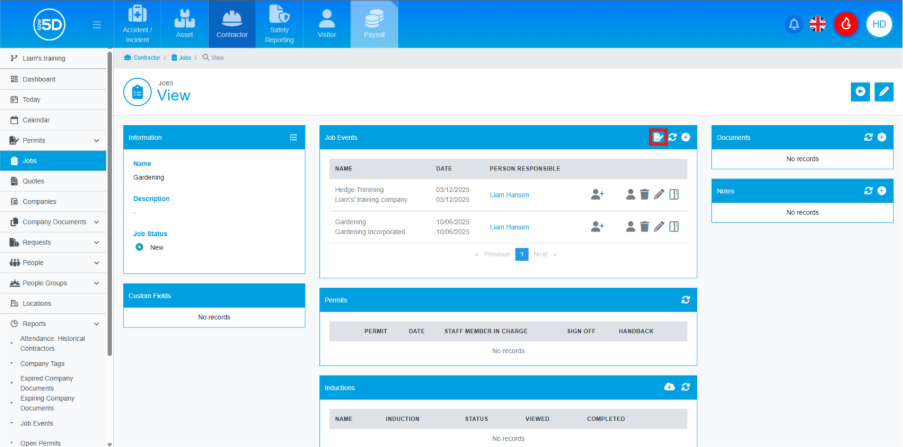This screenshot has height=447, width=903.
Task: Open the notifications bell
Action: coord(794,24)
